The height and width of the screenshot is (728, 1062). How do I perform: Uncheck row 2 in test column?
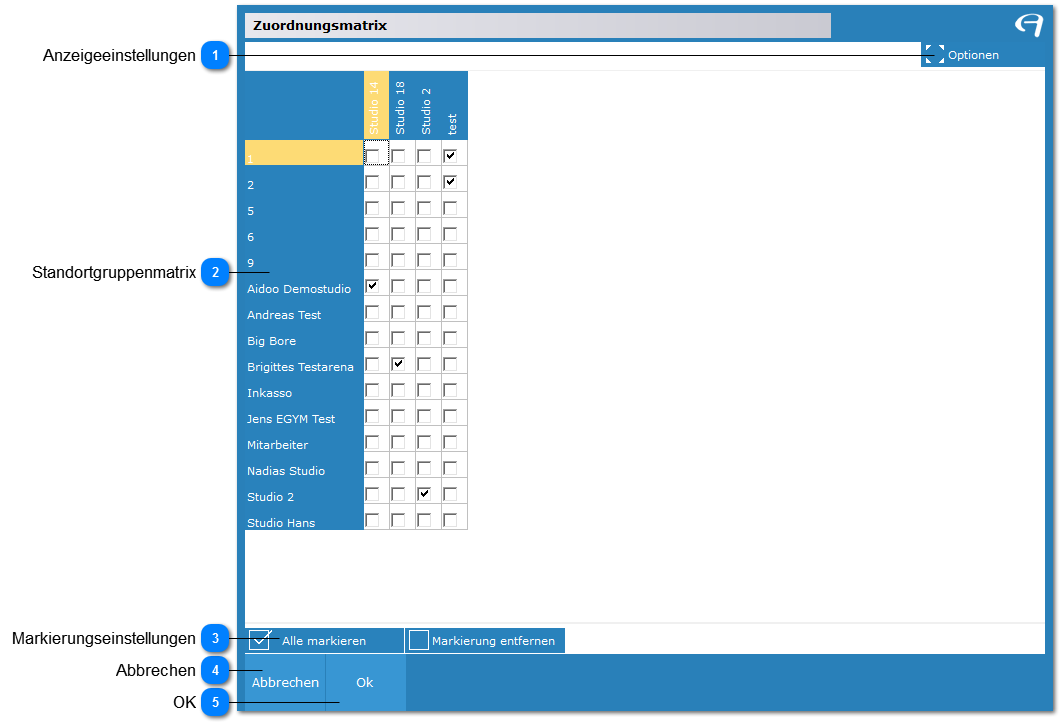click(450, 181)
